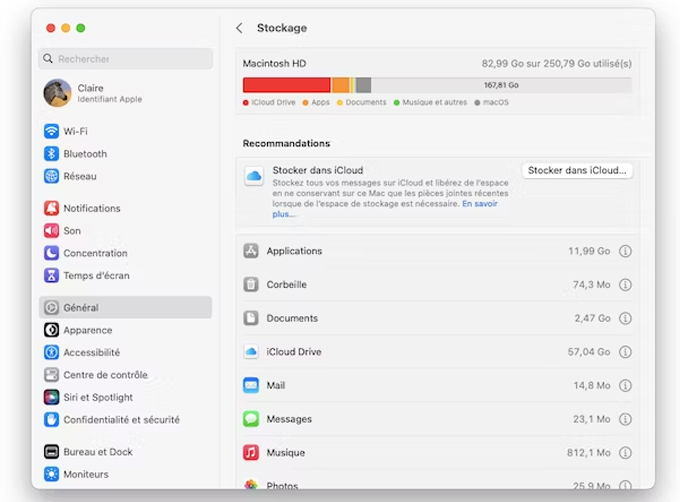Click the Applications App Store row icon
Image resolution: width=680 pixels, height=502 pixels.
[x=251, y=251]
